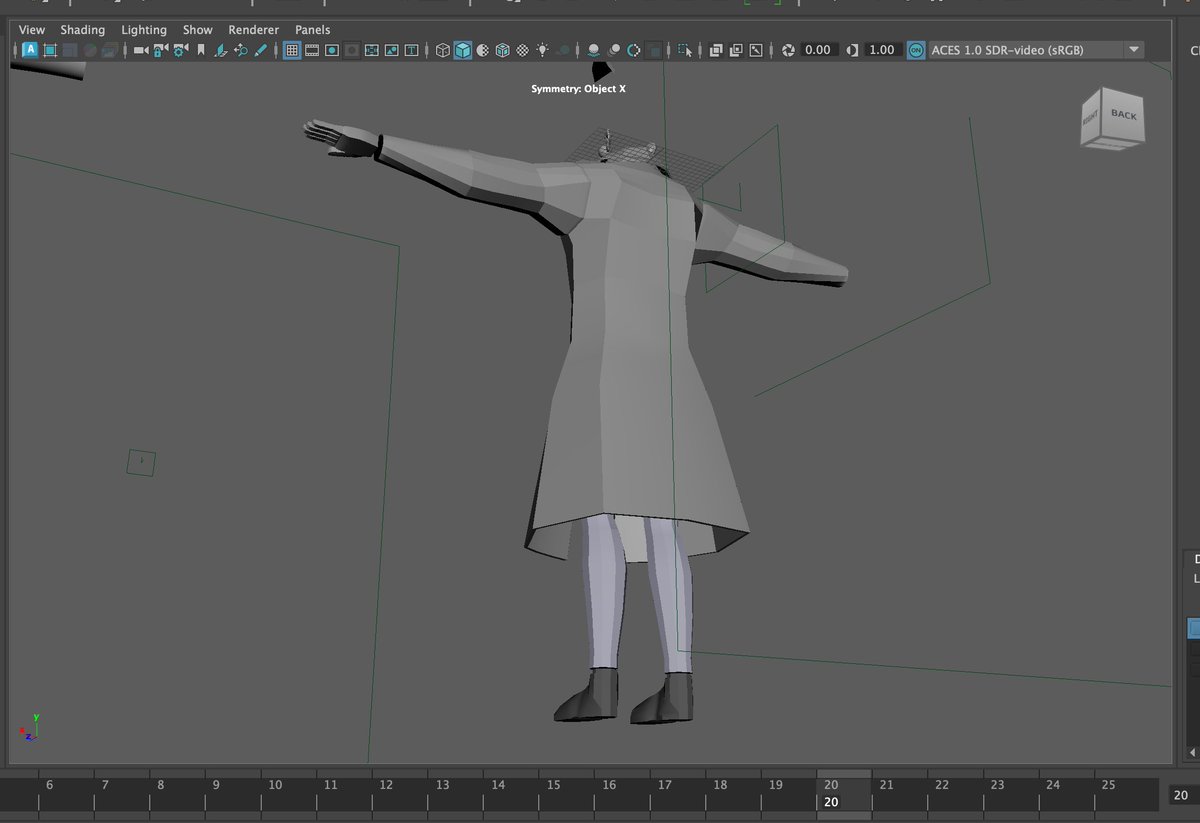Open the Show menu
The height and width of the screenshot is (823, 1200).
(x=198, y=30)
